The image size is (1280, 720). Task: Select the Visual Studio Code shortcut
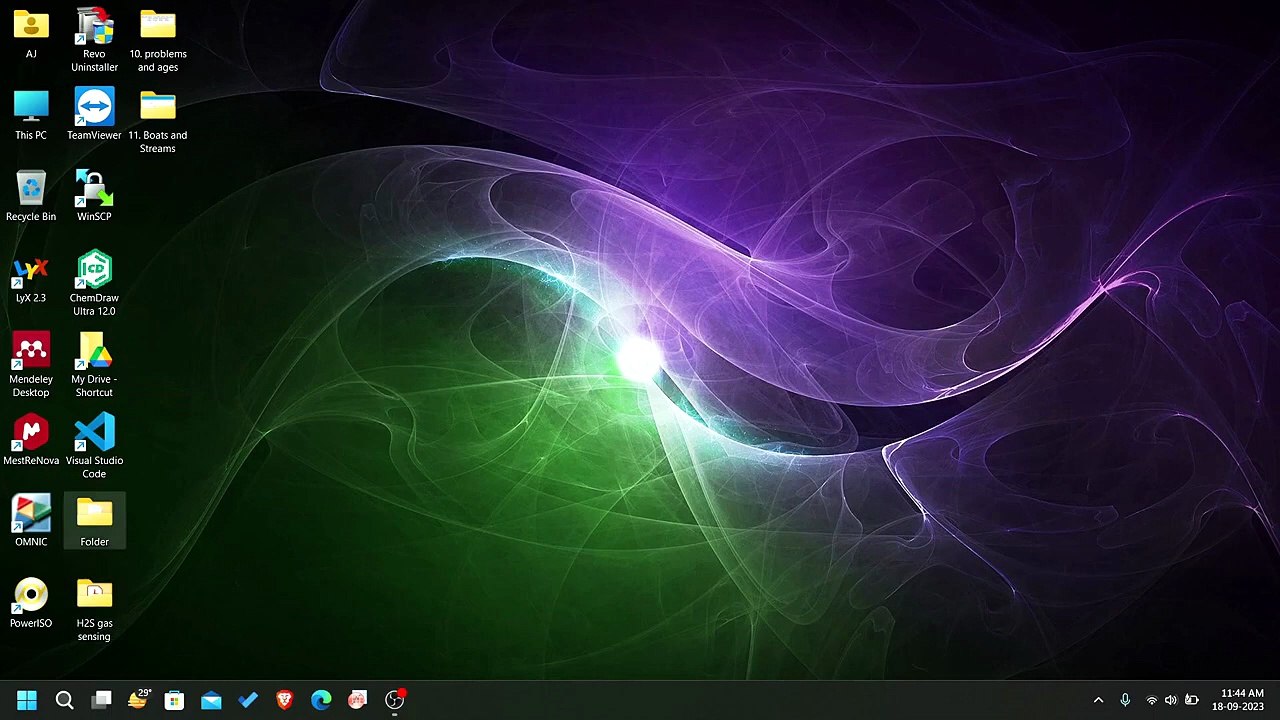click(x=94, y=446)
